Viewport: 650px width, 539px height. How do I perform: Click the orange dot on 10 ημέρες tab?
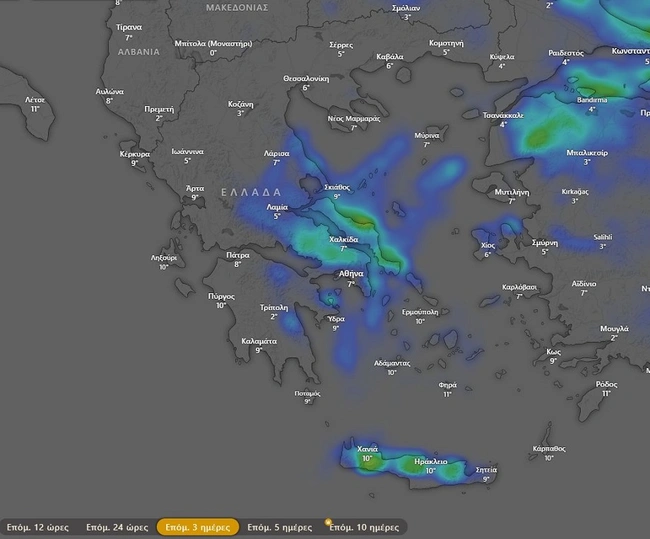[x=328, y=521]
